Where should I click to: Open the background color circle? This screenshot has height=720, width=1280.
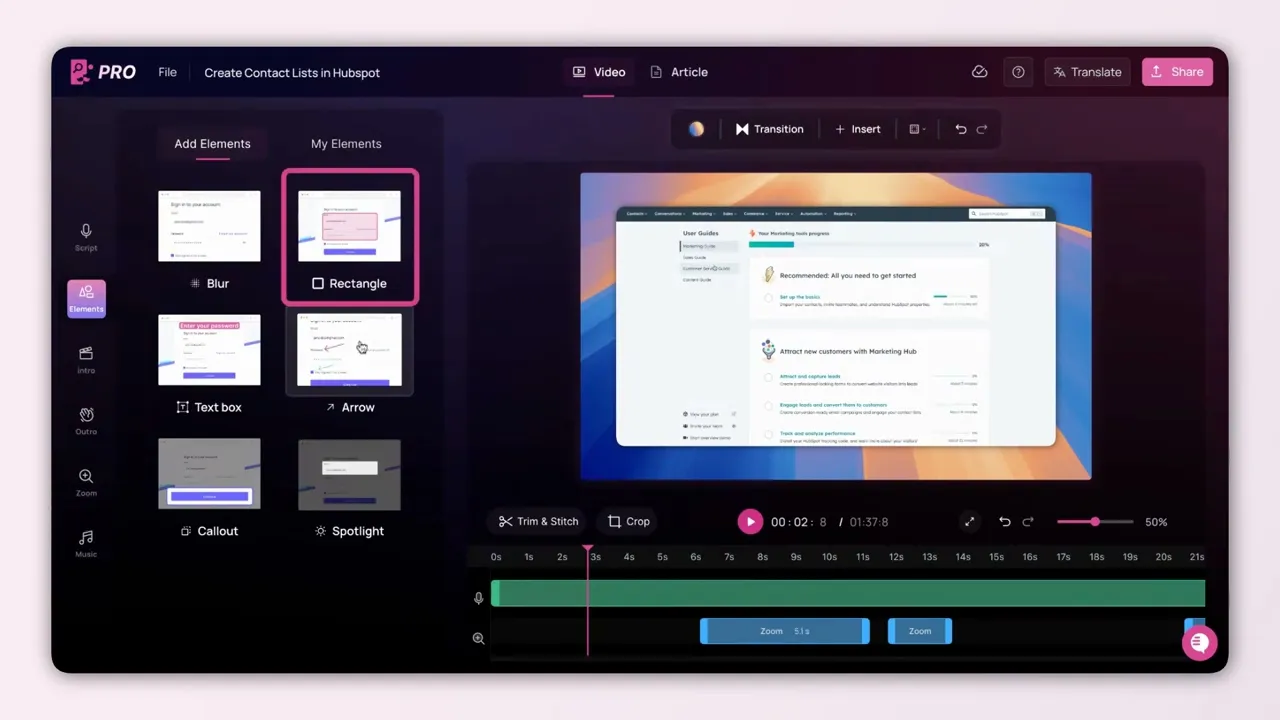[696, 129]
